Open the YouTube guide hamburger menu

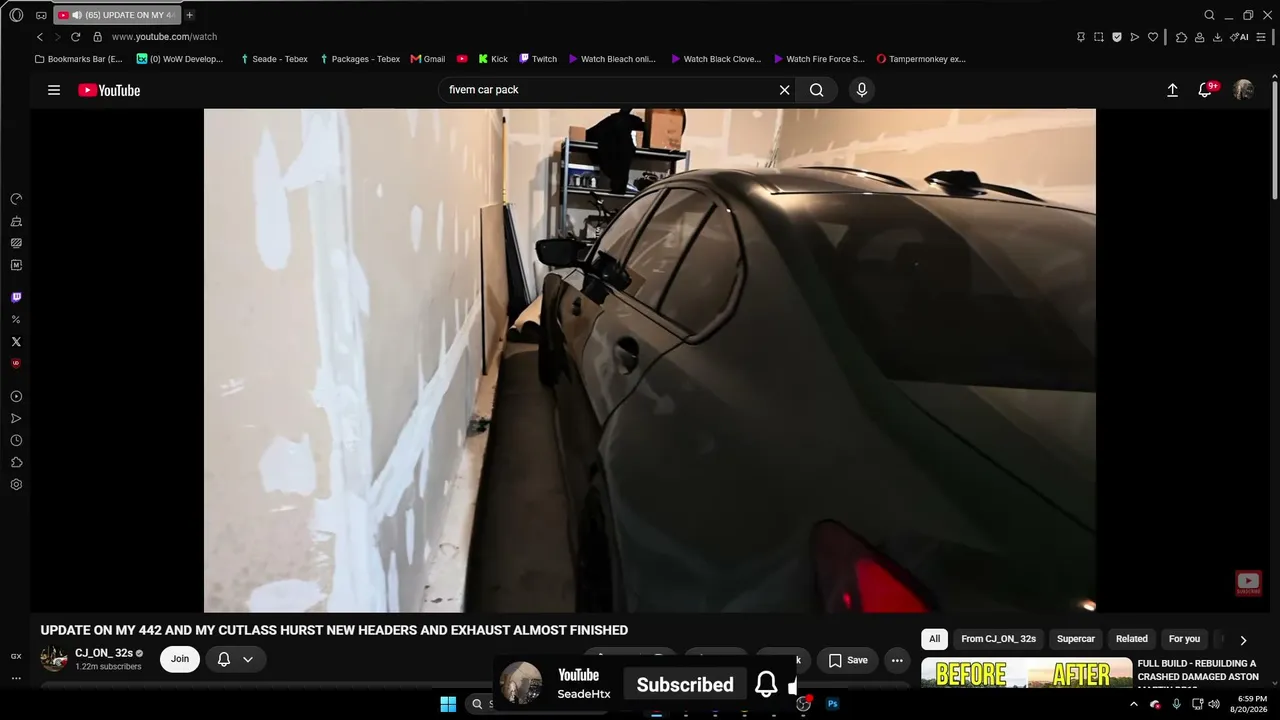pyautogui.click(x=54, y=90)
